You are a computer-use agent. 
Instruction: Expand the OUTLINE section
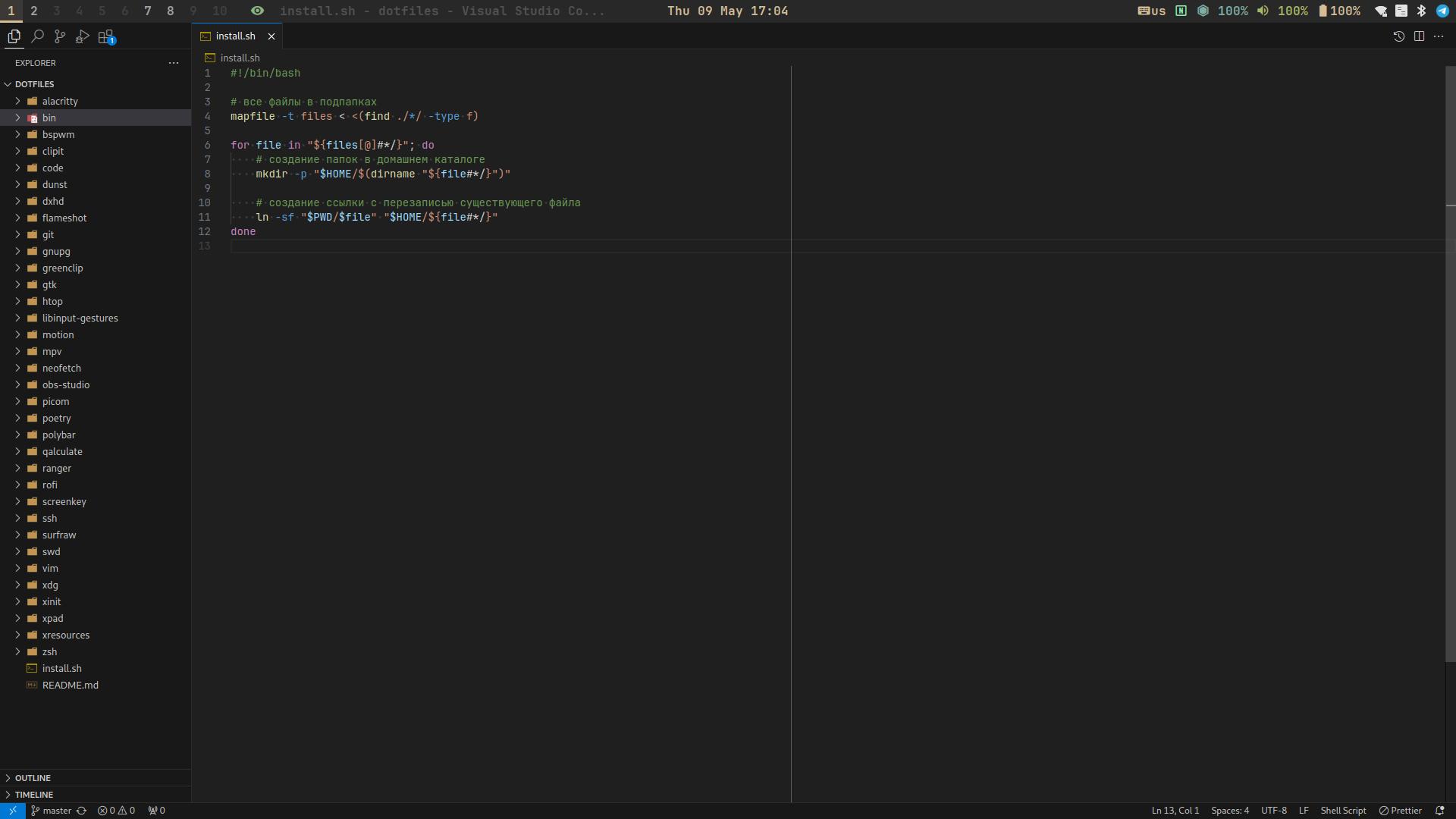[96, 778]
